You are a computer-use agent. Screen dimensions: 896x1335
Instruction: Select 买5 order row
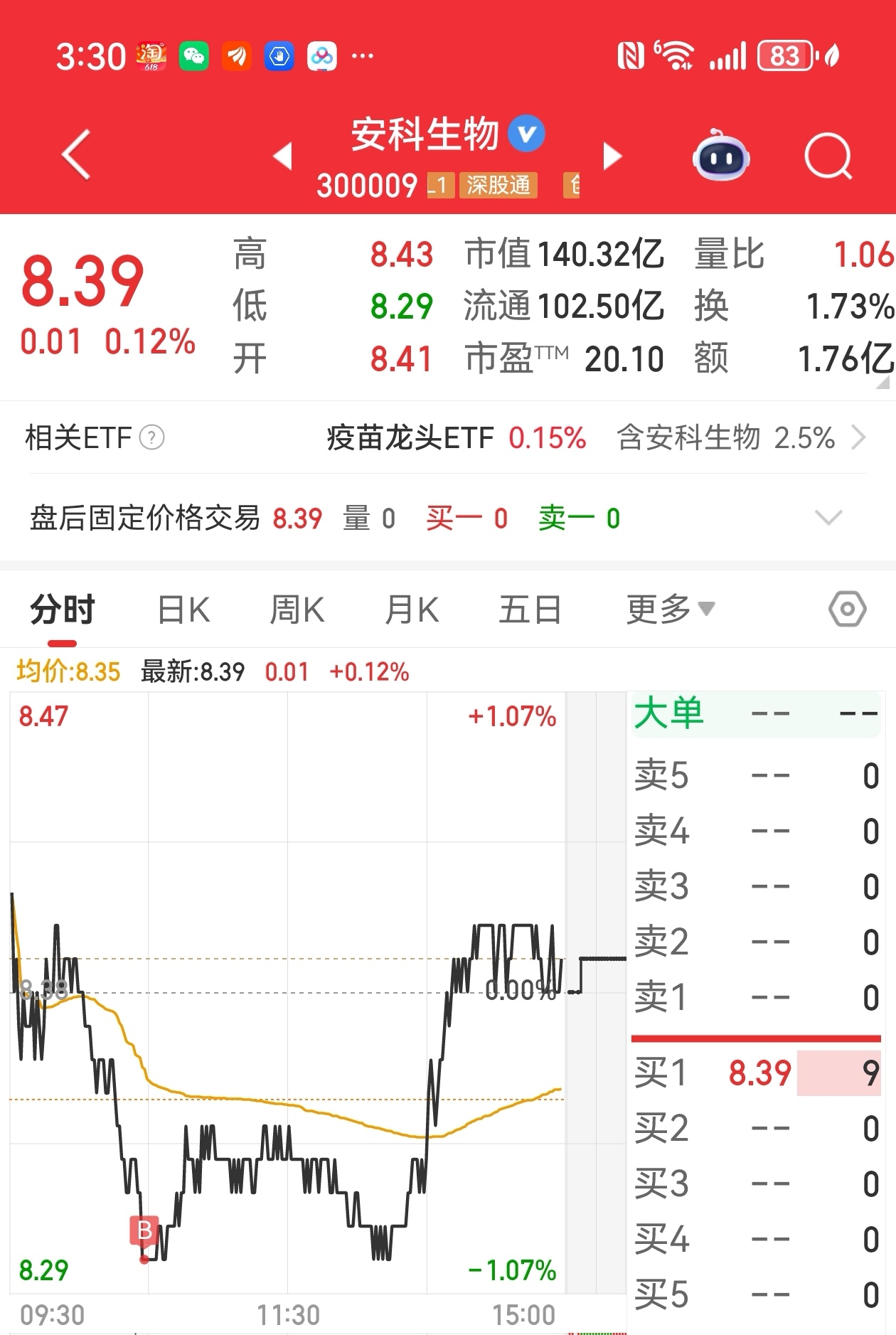tap(757, 1294)
